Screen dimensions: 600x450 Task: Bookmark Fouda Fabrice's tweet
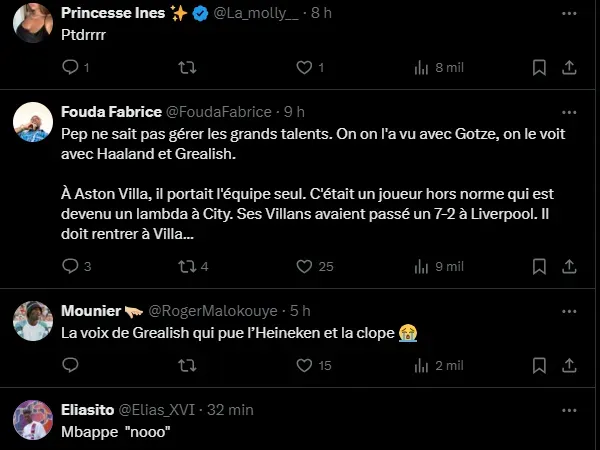pos(539,266)
